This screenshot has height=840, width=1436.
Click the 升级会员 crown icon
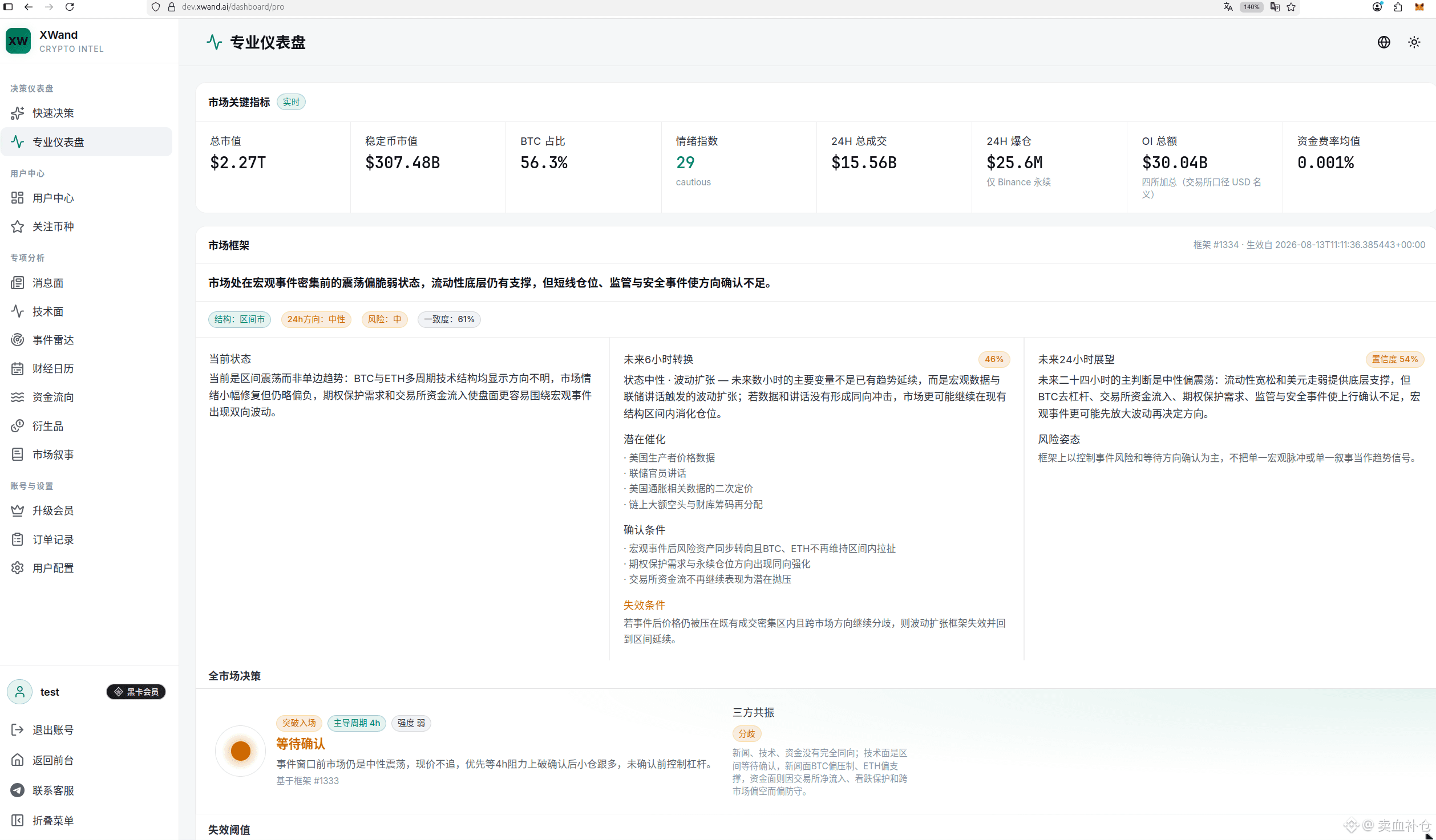[x=18, y=510]
